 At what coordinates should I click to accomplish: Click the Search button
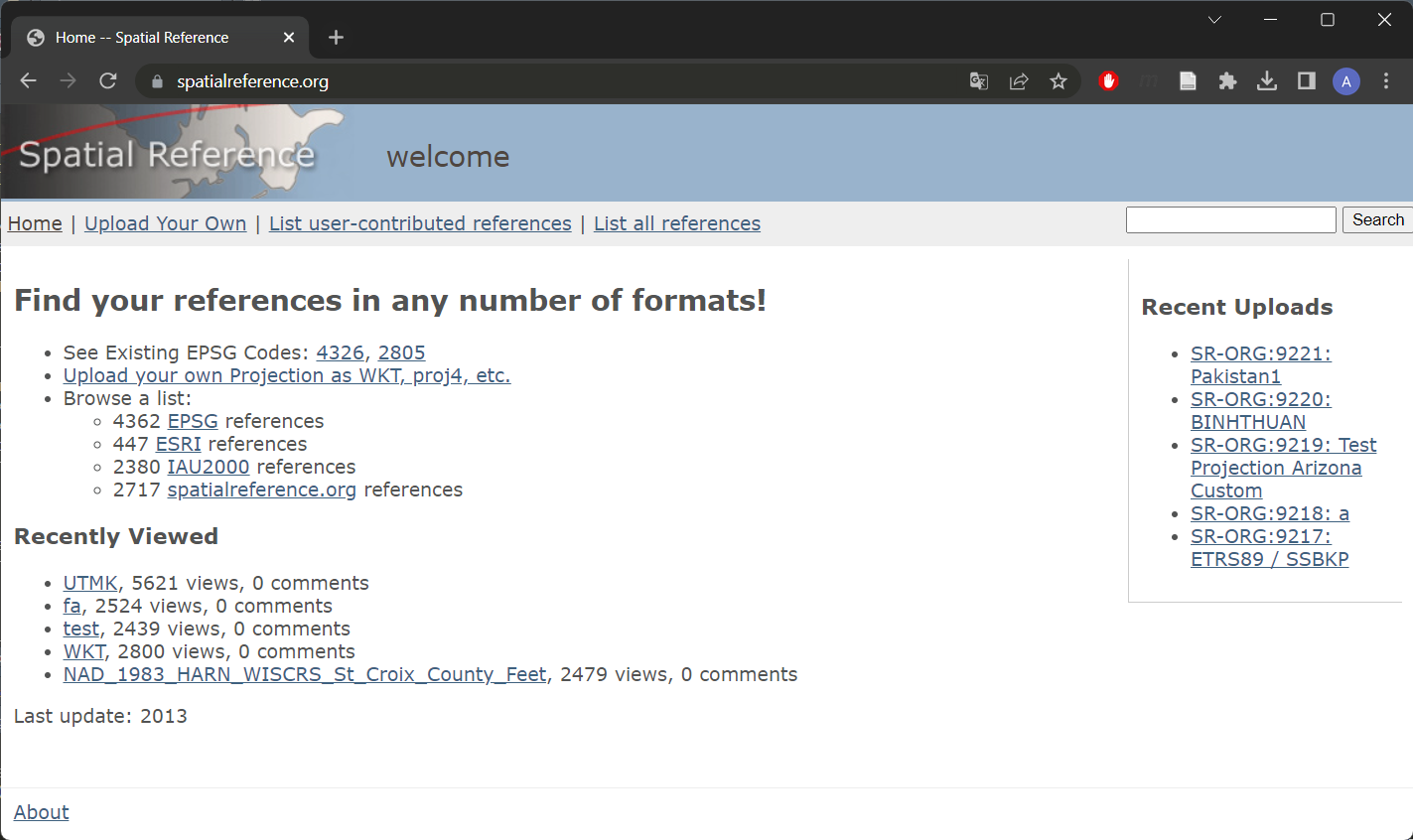(x=1378, y=220)
